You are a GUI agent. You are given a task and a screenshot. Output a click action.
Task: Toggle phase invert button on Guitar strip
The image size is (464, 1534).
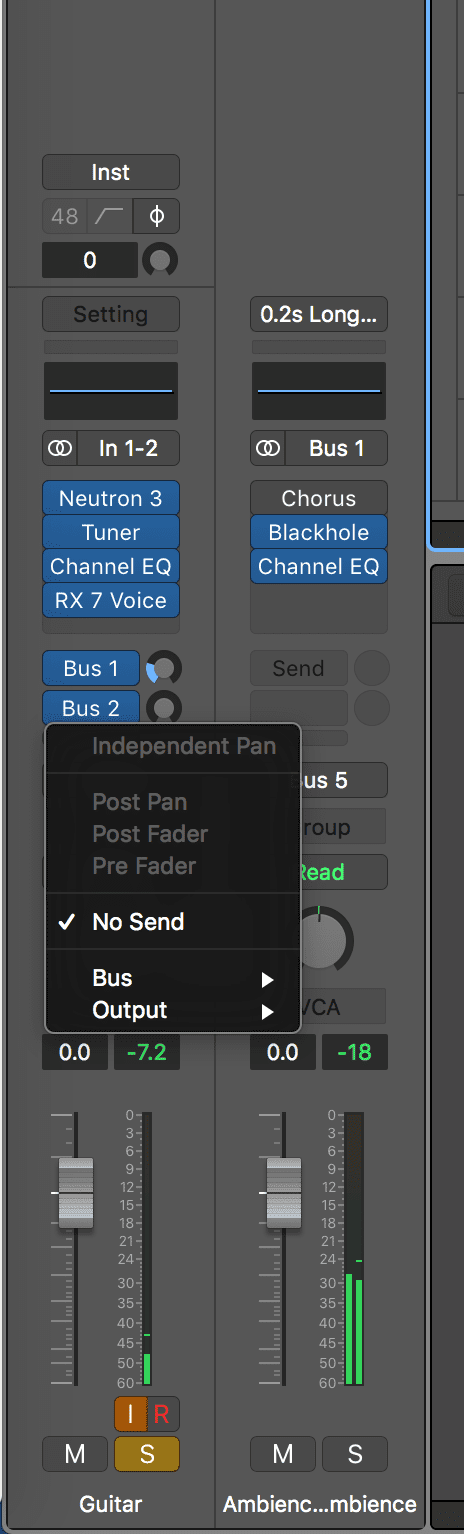(x=157, y=216)
